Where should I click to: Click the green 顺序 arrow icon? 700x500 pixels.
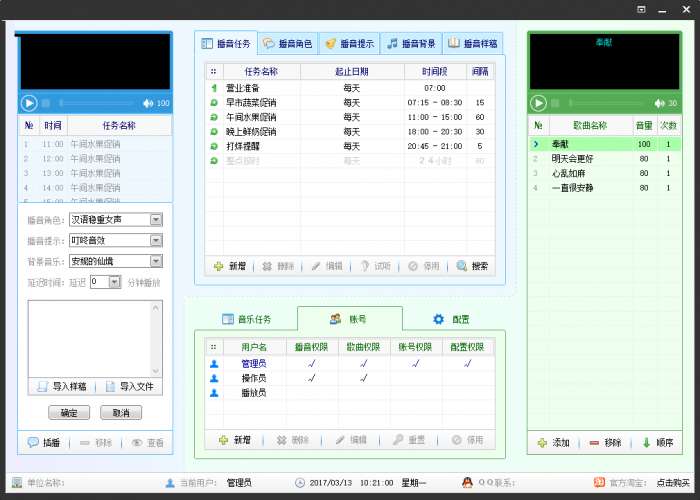tap(646, 442)
